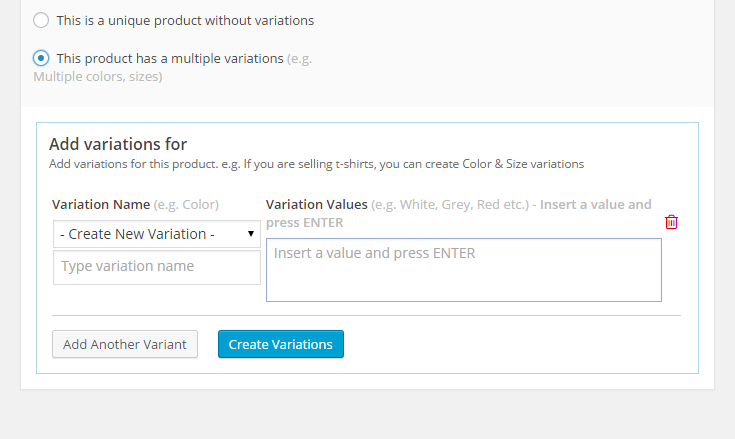Click the 'unique product without variations' label text
The height and width of the screenshot is (439, 735).
[x=185, y=20]
